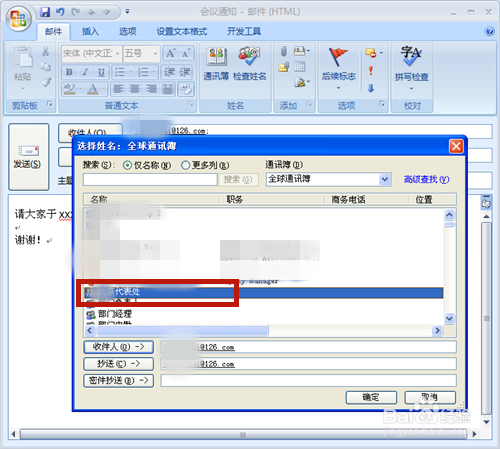
Task: Open font color A dropdown arrow
Action: [104, 89]
